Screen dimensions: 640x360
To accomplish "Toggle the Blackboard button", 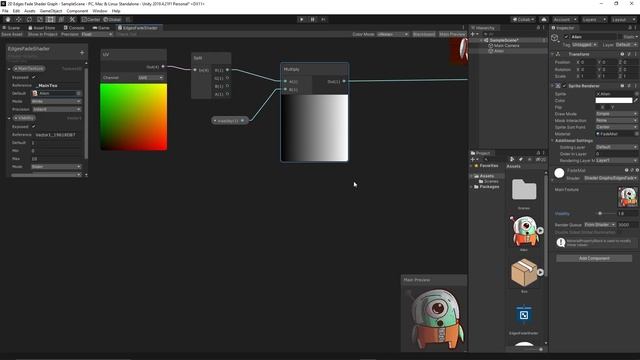I will coord(424,34).
